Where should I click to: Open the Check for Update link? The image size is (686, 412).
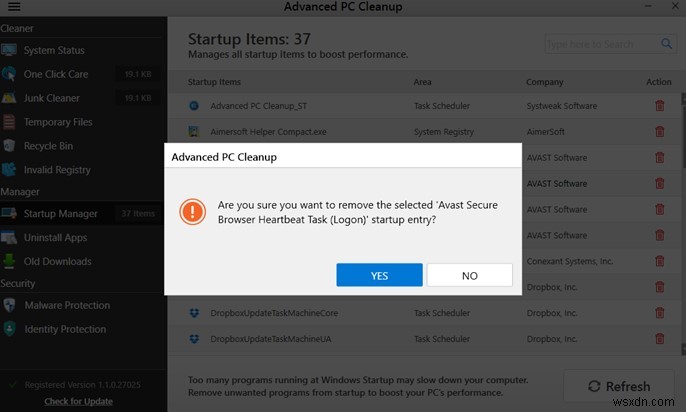tap(77, 401)
